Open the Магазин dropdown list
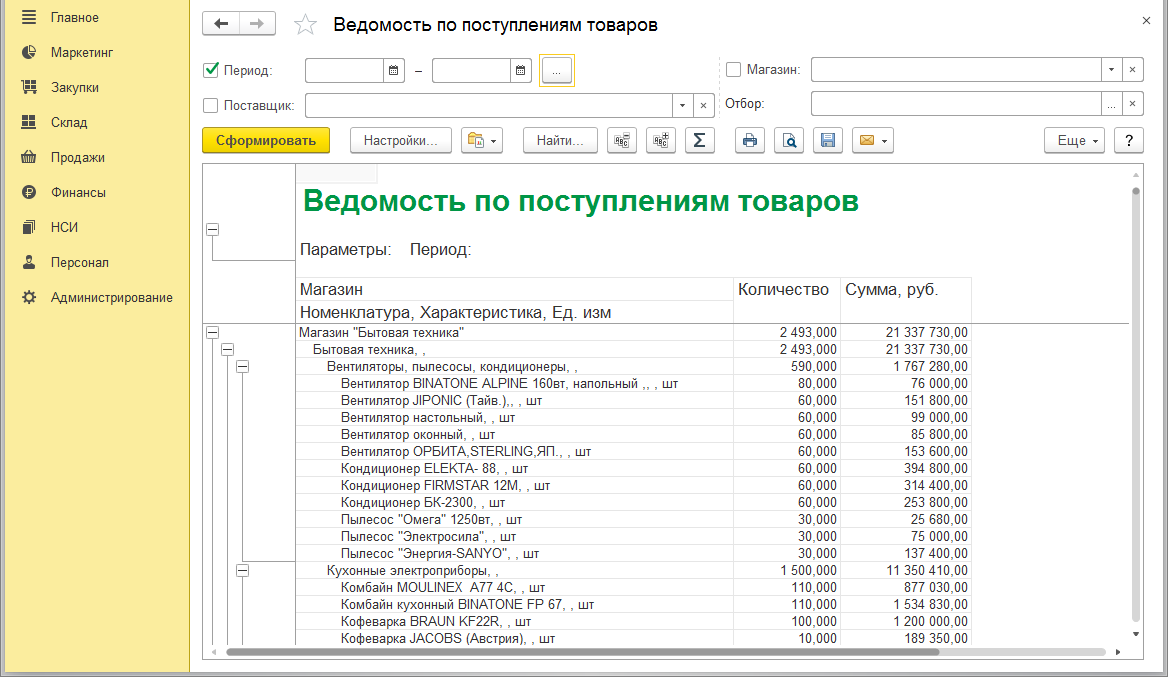 [1111, 69]
